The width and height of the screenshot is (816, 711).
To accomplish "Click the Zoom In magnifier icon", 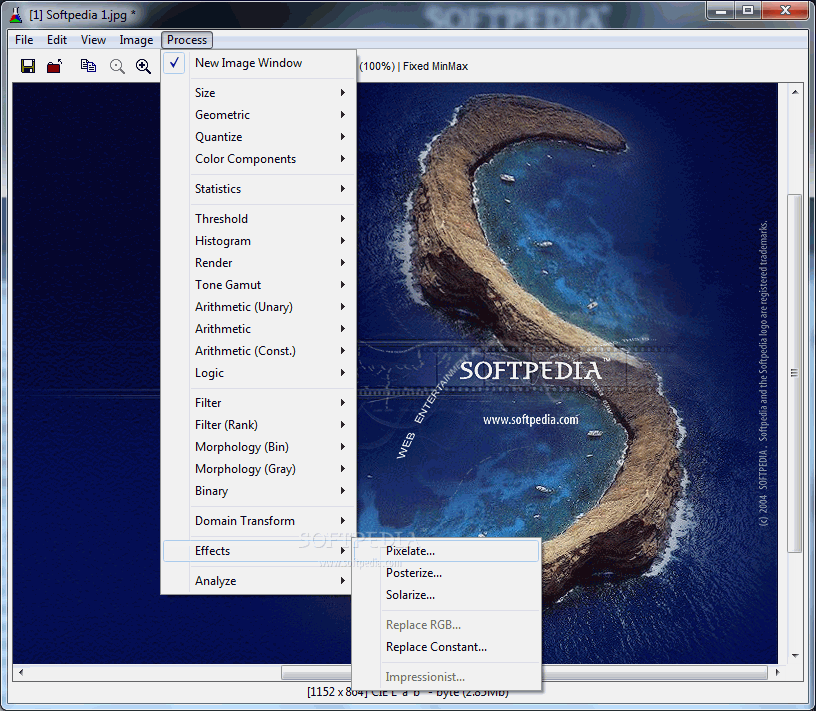I will [143, 66].
